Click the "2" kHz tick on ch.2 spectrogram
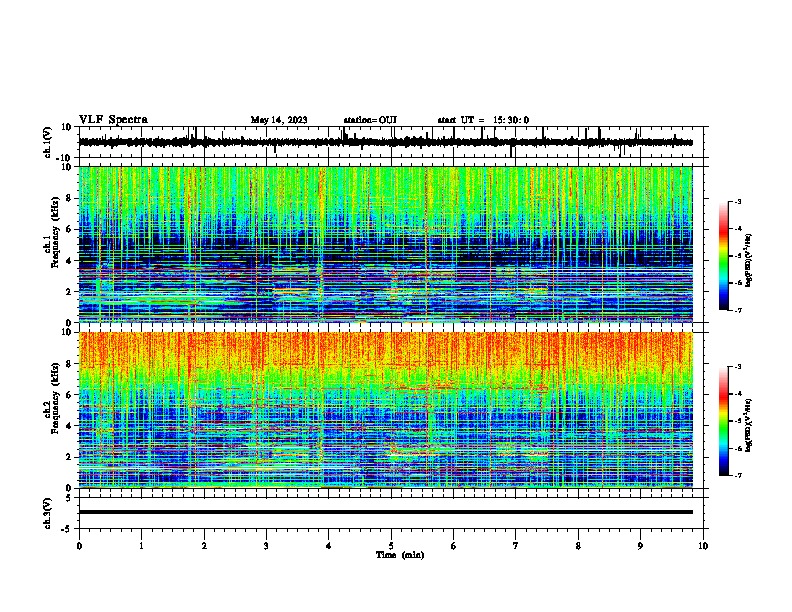 point(69,457)
